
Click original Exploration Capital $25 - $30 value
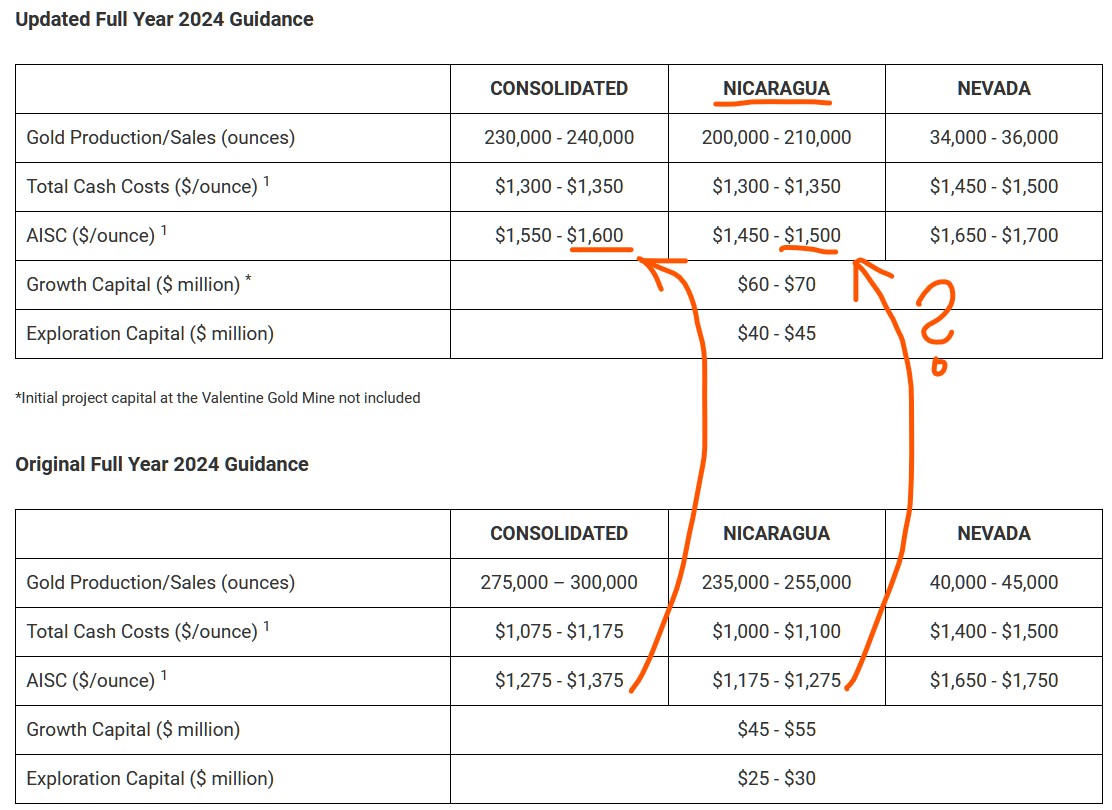pos(776,778)
